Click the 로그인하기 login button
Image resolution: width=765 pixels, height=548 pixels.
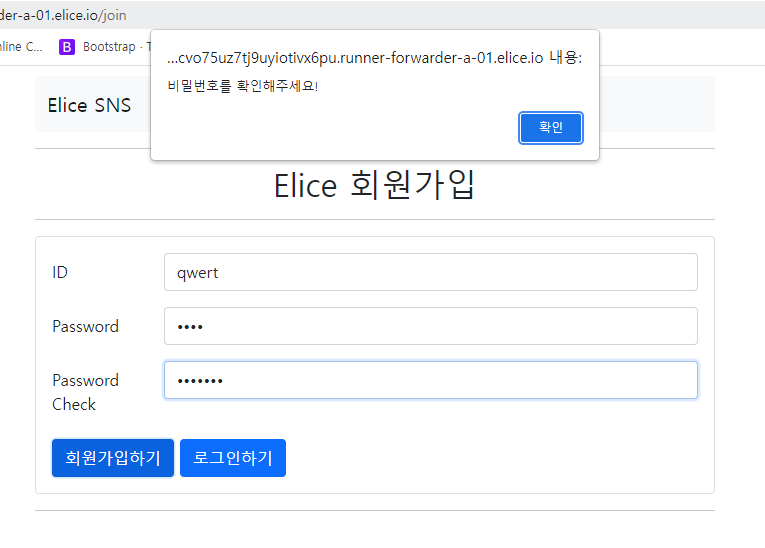click(x=233, y=458)
